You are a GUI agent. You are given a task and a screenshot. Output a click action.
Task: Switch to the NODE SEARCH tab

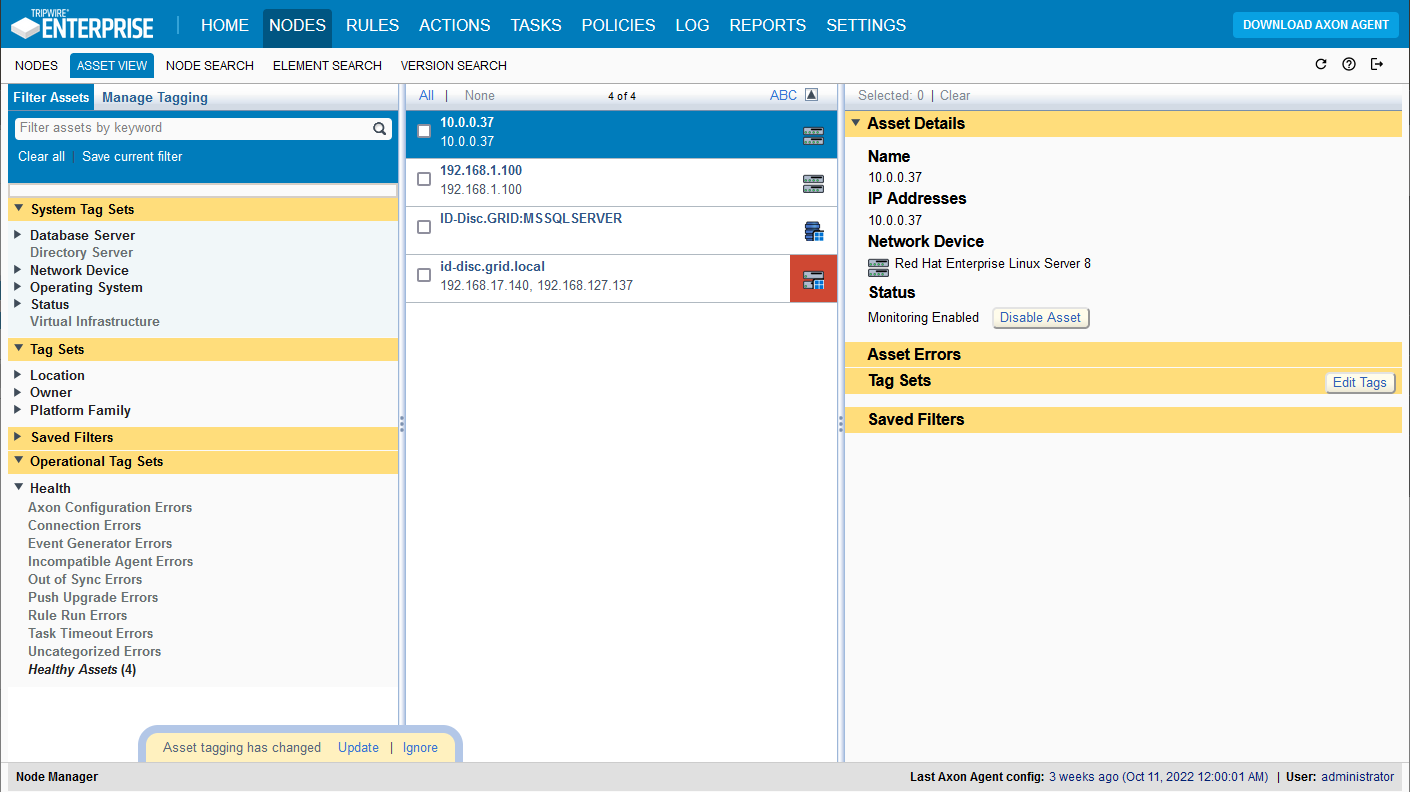click(209, 65)
